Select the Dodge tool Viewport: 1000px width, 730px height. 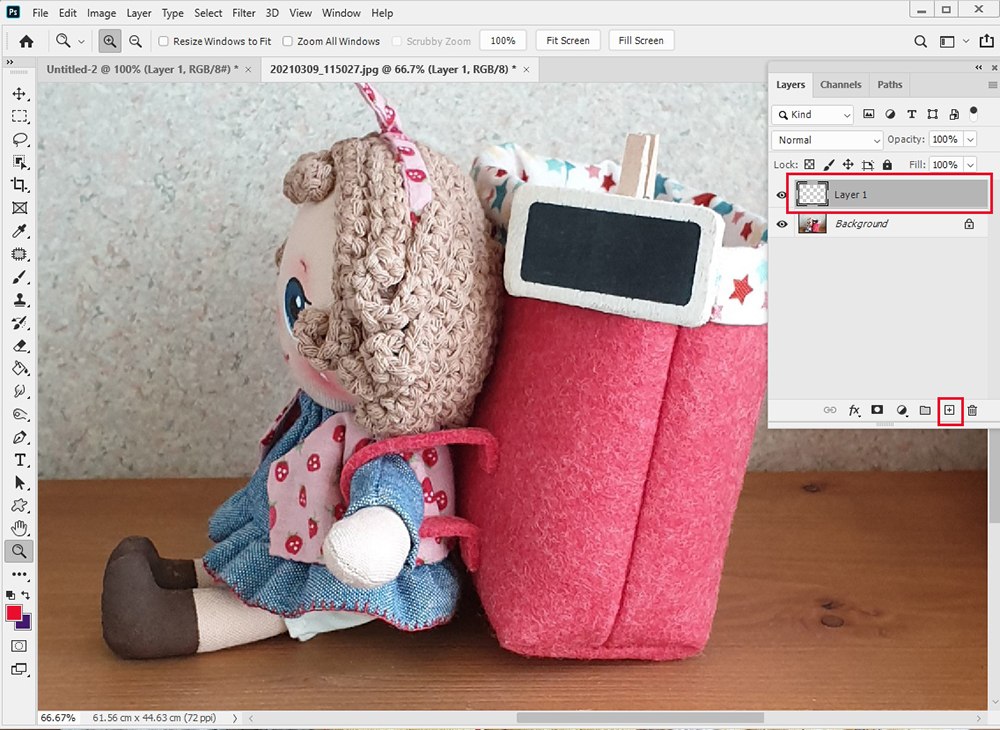(19, 414)
